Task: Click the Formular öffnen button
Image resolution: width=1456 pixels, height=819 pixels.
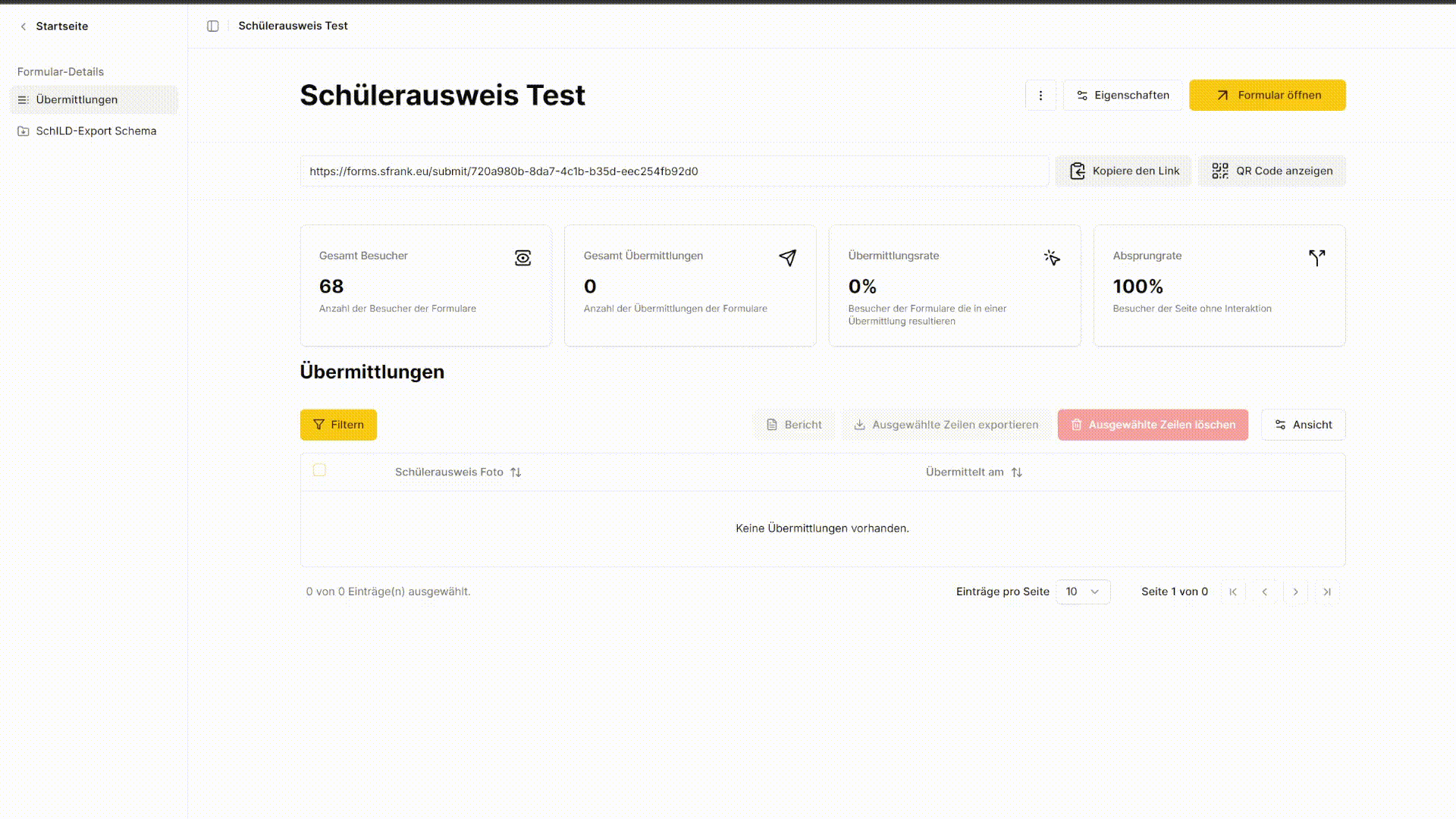Action: pos(1267,96)
